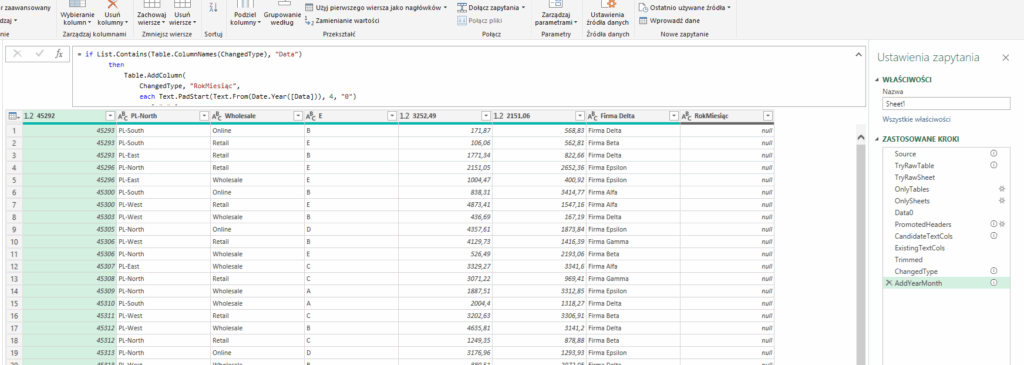The height and width of the screenshot is (365, 1024).
Task: Click the fx function icon in the formula bar
Action: (59, 54)
